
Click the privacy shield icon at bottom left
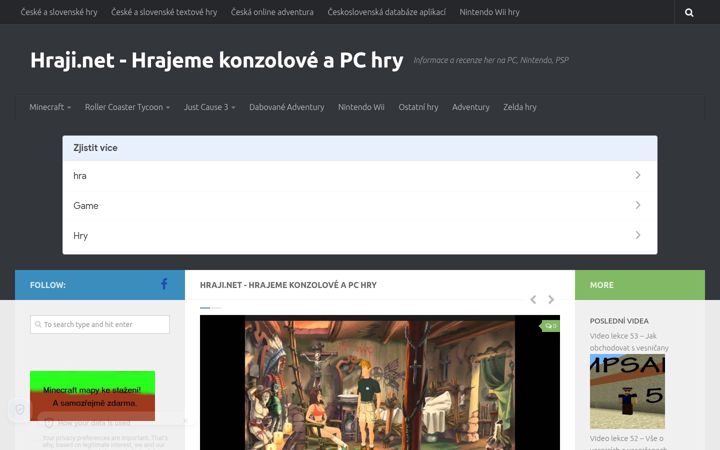20,409
